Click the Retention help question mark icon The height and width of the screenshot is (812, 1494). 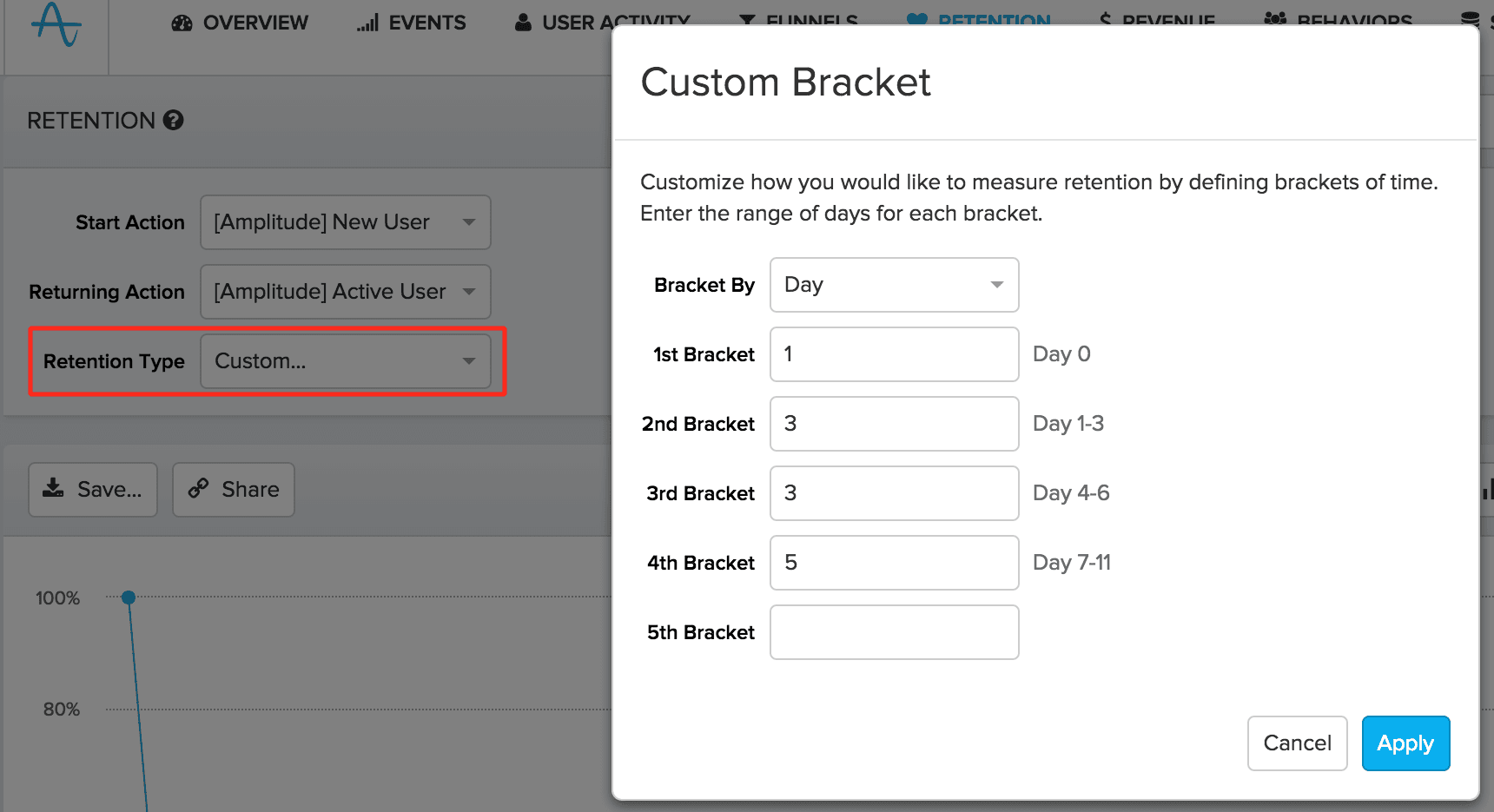pos(173,121)
